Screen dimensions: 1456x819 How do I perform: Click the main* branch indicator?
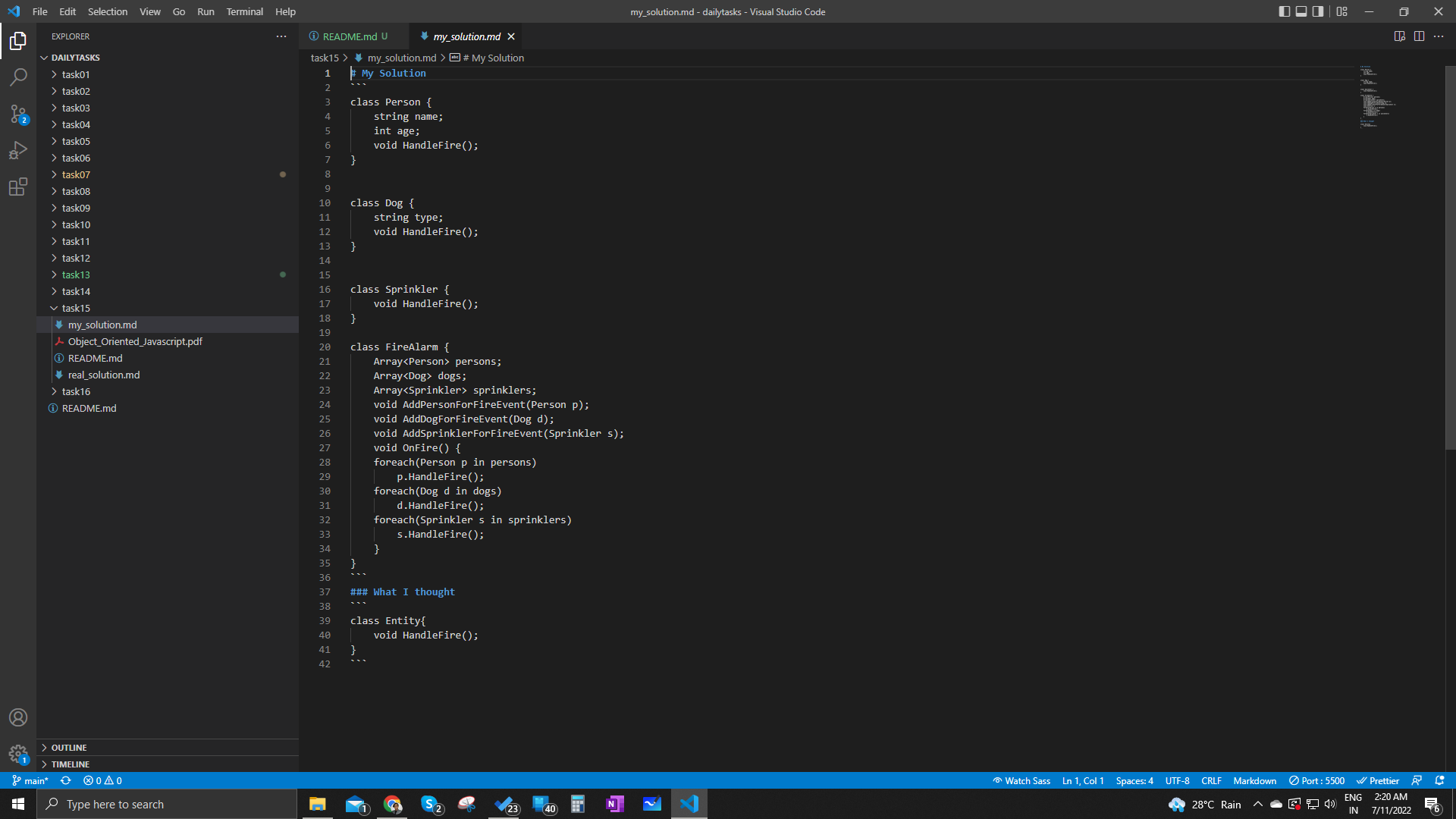[30, 780]
